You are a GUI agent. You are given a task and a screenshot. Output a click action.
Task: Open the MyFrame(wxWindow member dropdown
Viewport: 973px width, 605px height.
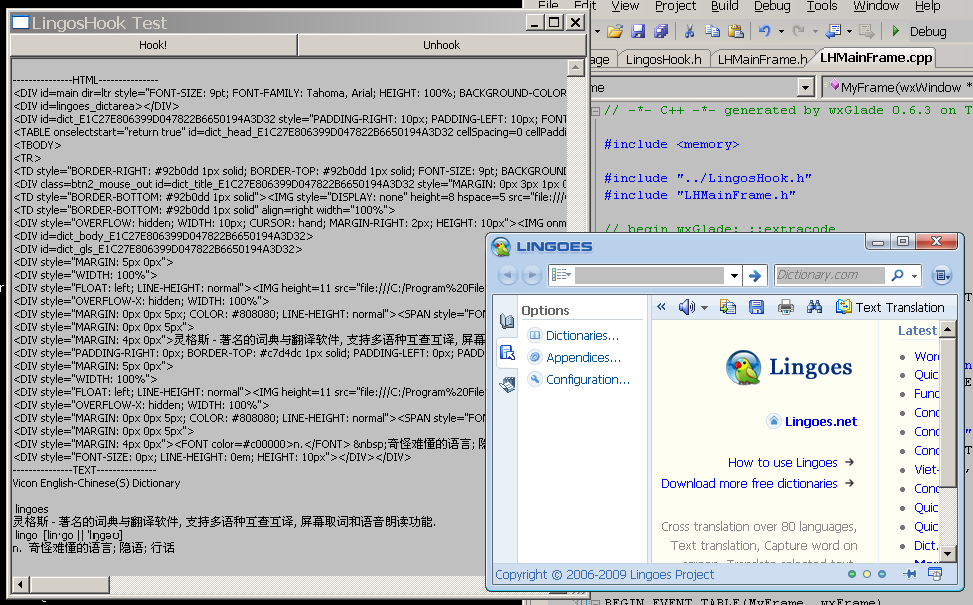(900, 87)
